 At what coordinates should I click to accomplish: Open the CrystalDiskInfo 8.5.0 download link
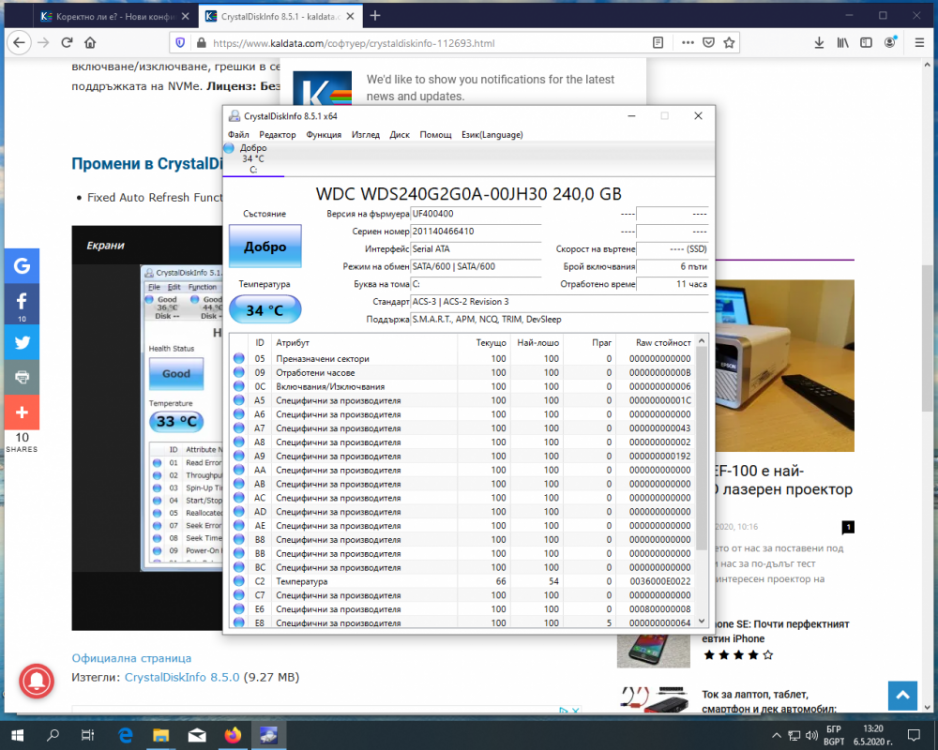(182, 677)
